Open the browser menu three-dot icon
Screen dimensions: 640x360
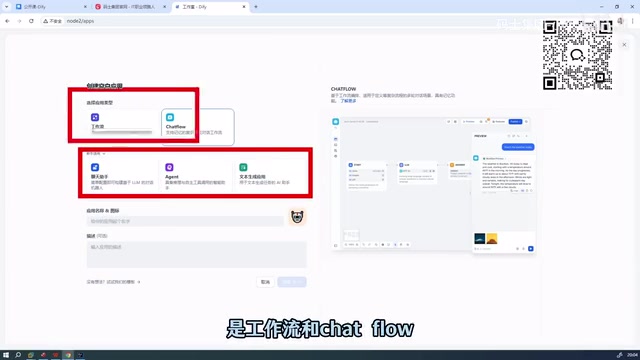[632, 21]
